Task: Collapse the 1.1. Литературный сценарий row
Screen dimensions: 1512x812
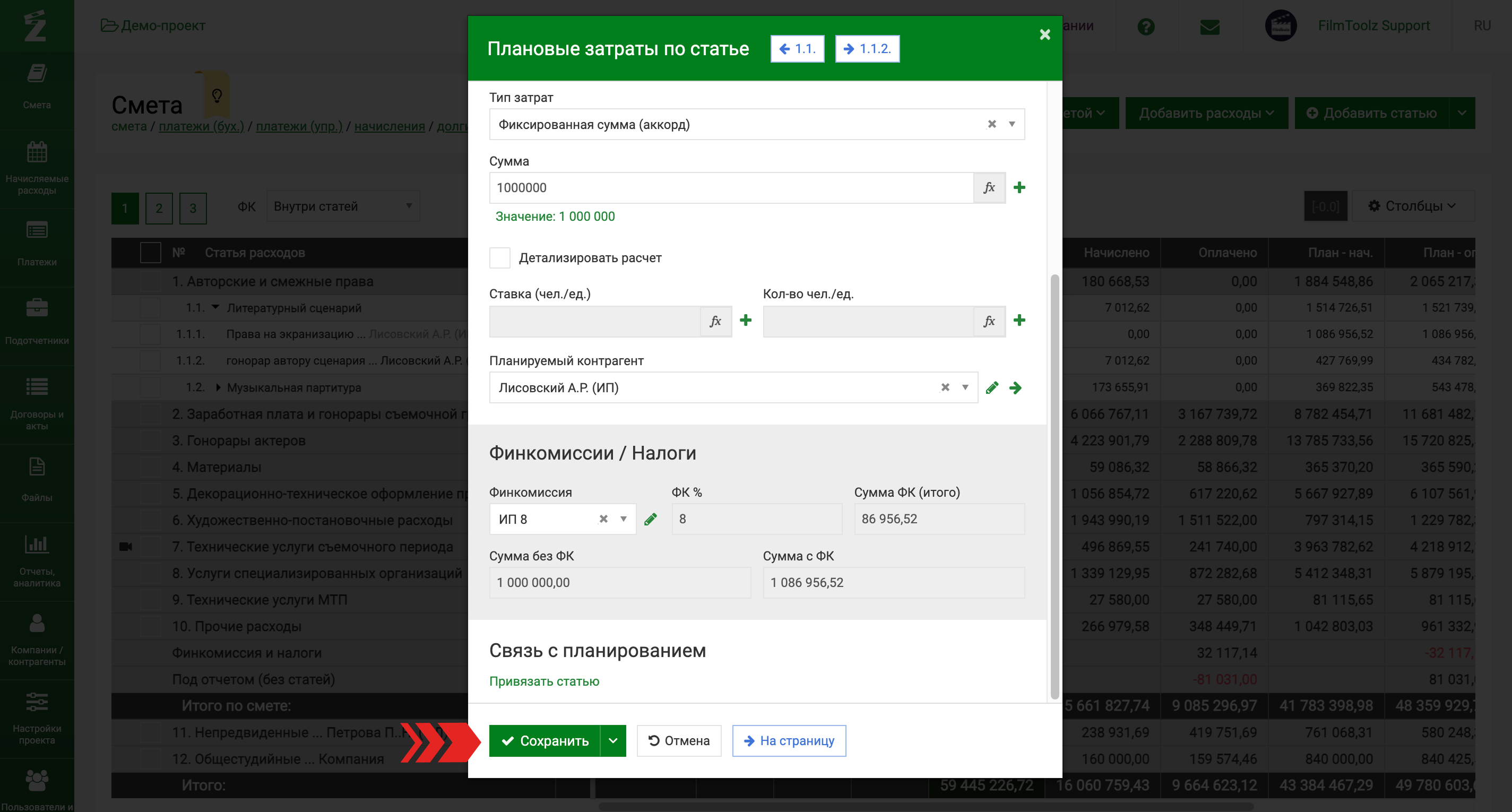Action: pos(215,307)
